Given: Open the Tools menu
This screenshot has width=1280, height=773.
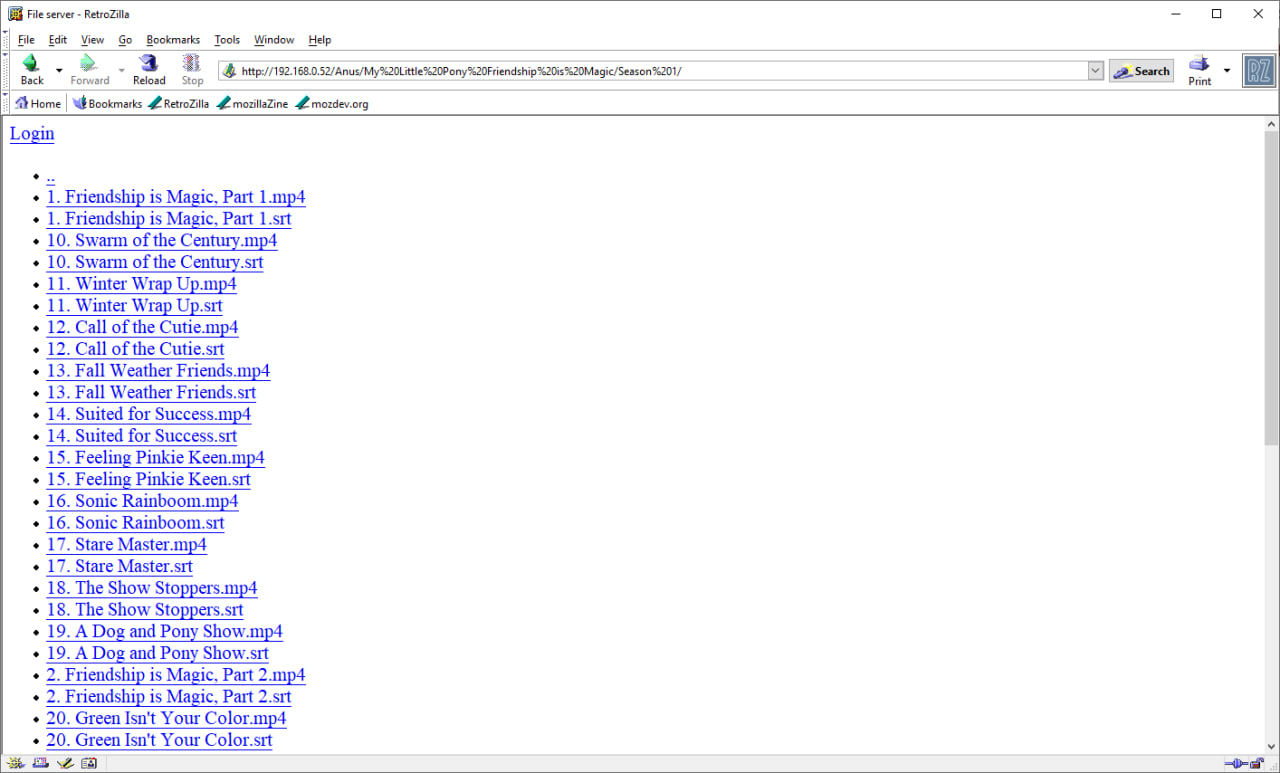Looking at the screenshot, I should click(227, 40).
